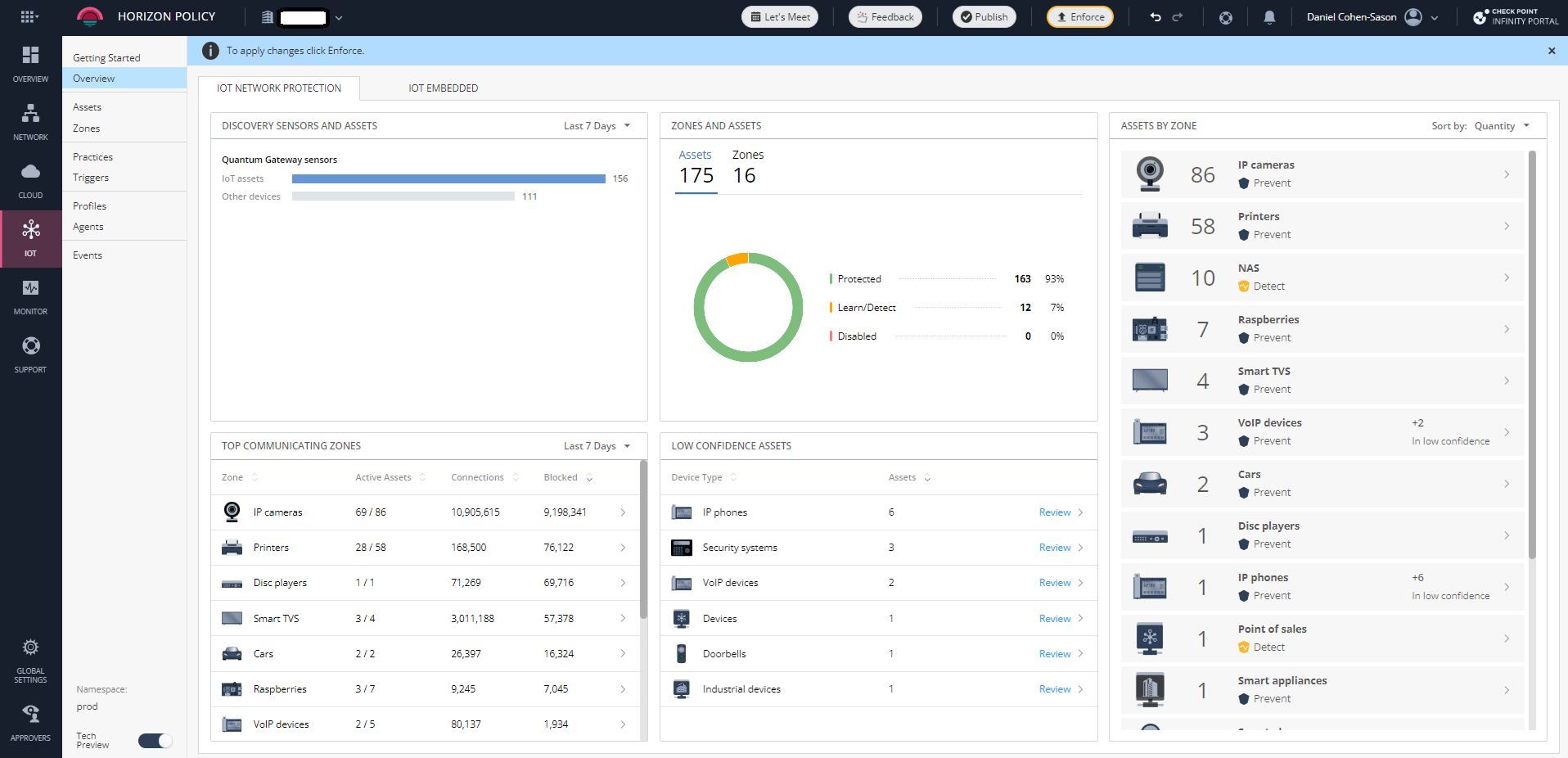Click the Publish button
The height and width of the screenshot is (758, 1568).
coord(984,17)
